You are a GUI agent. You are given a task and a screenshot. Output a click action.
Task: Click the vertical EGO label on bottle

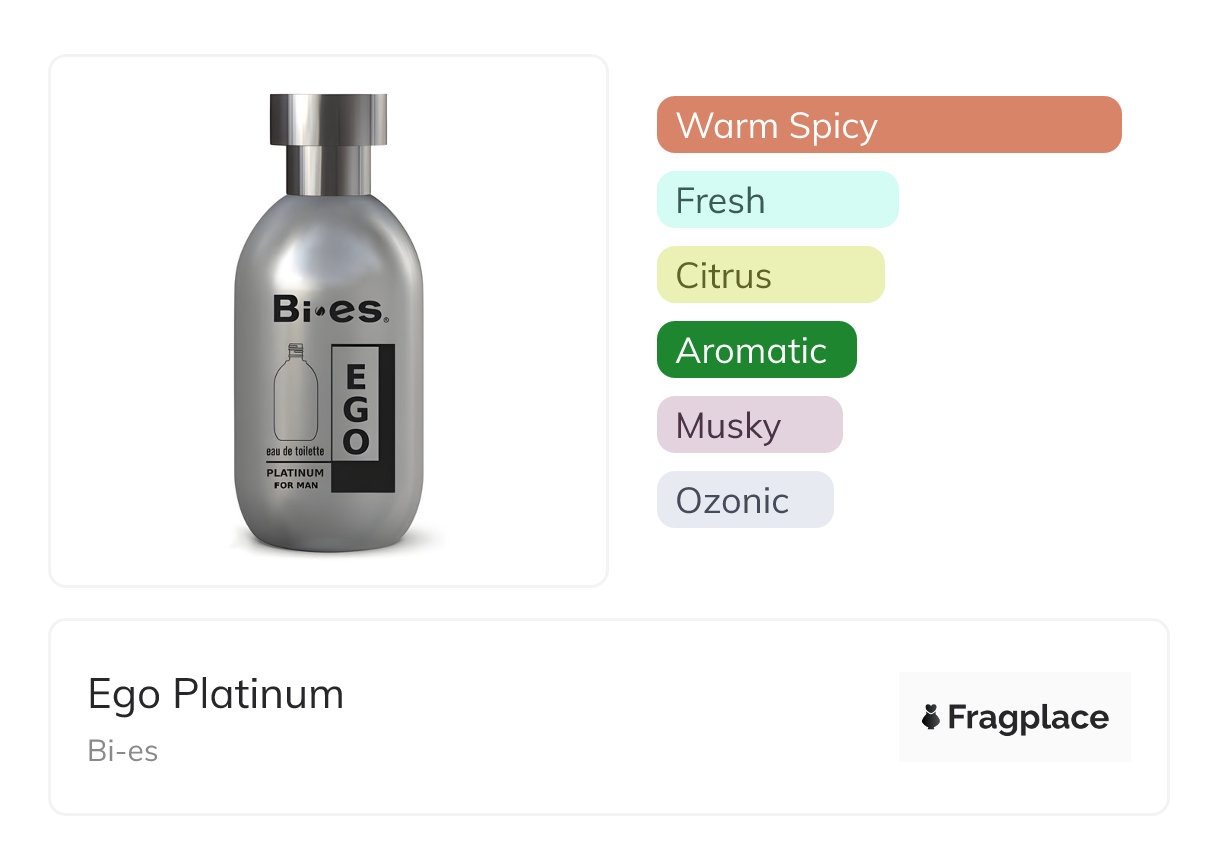pyautogui.click(x=358, y=412)
